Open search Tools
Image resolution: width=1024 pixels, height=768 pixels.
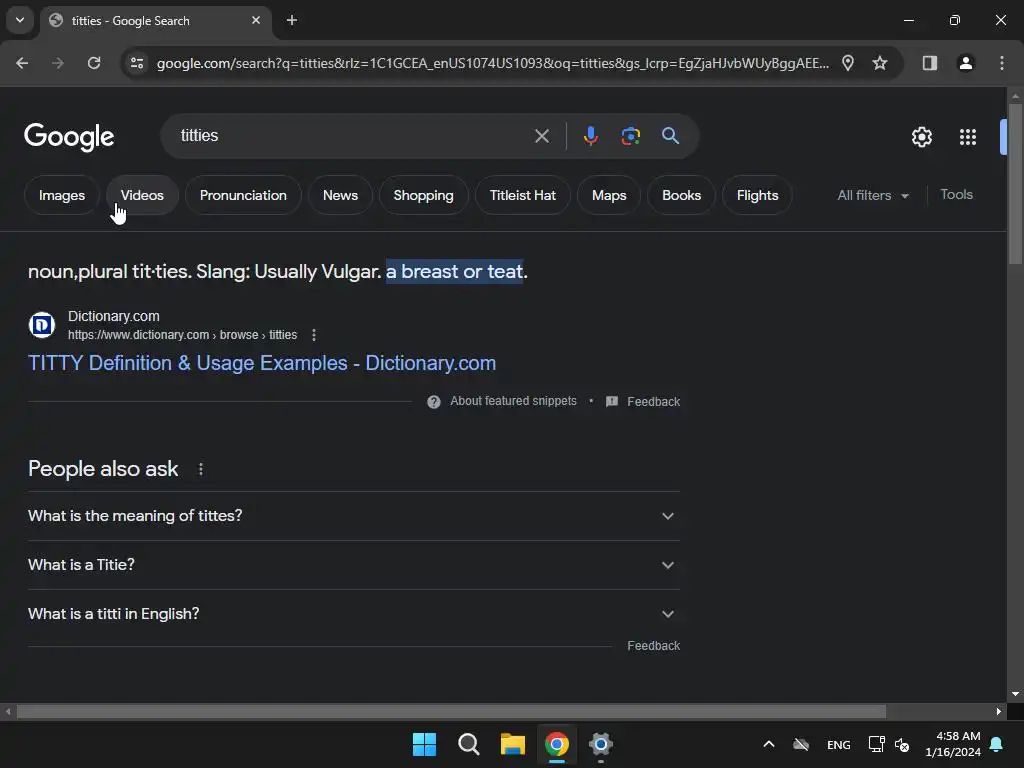click(956, 195)
